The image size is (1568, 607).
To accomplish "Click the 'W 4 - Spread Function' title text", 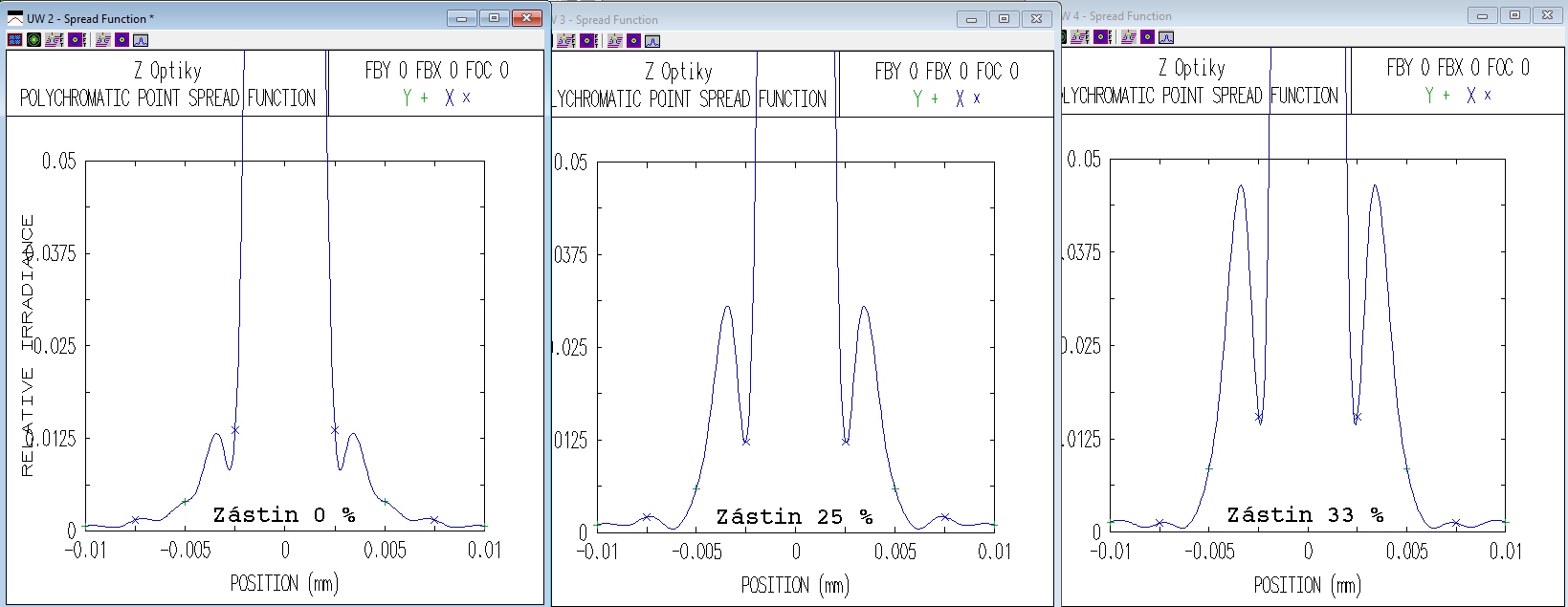I will point(1118,16).
